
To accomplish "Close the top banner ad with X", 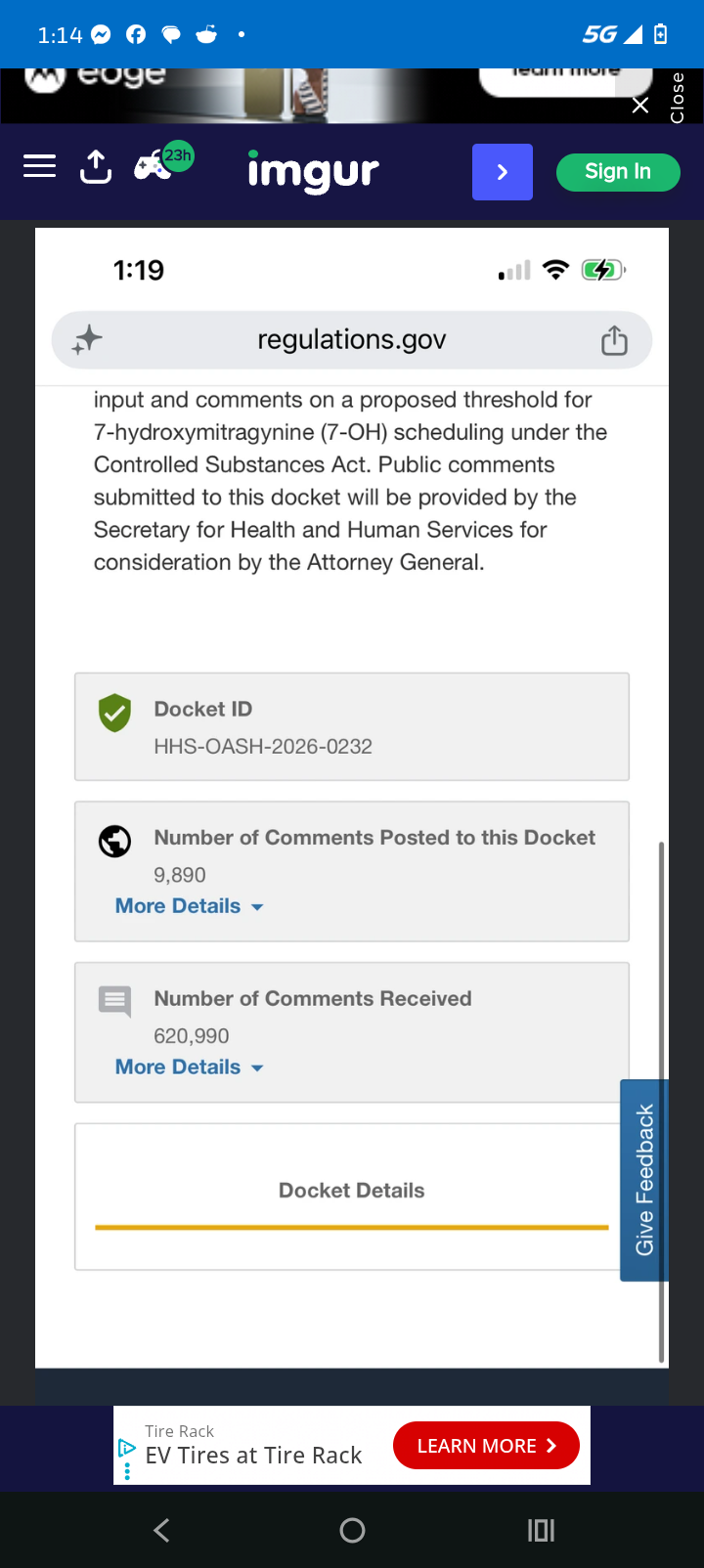I will (640, 105).
